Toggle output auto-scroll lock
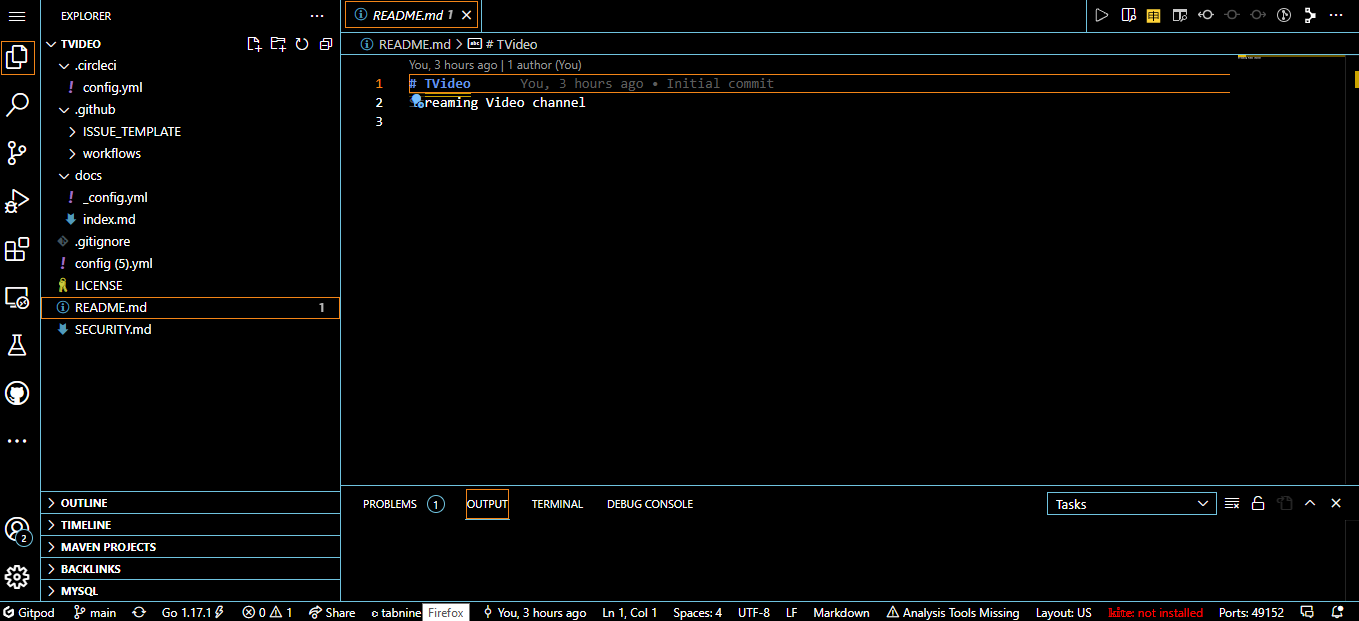This screenshot has height=621, width=1359. pyautogui.click(x=1258, y=503)
